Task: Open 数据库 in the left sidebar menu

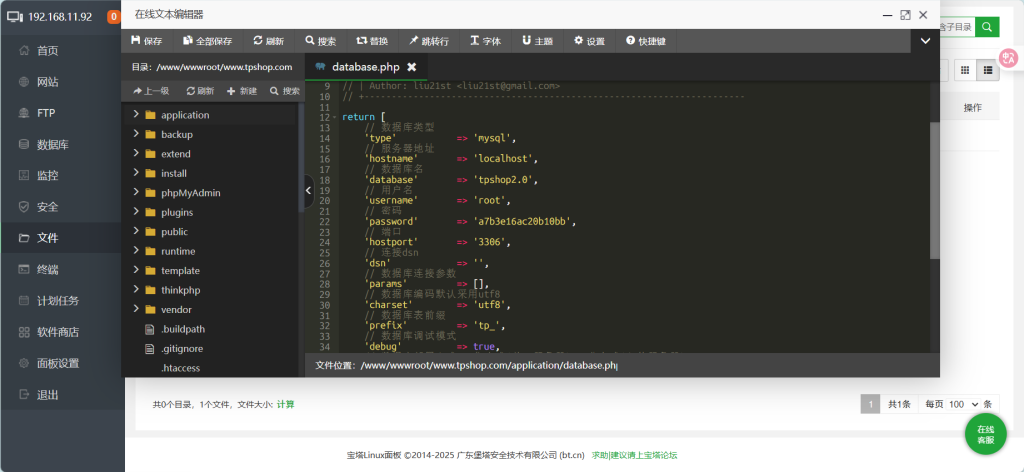Action: coord(52,144)
